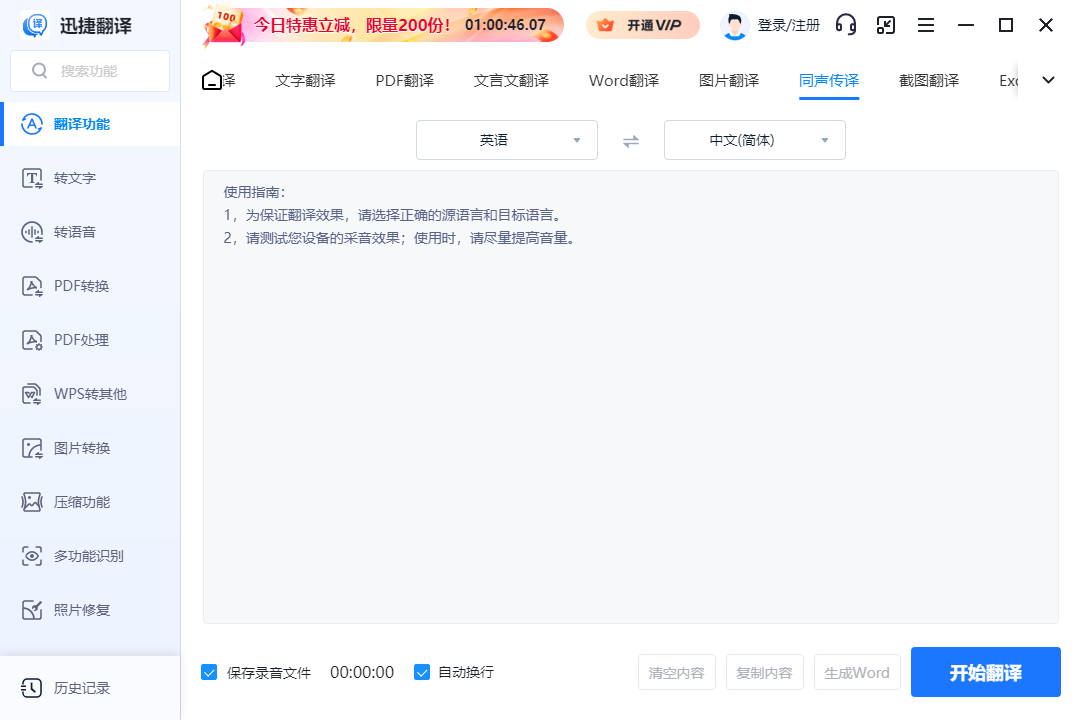Switch to the PDF翻译 tab
This screenshot has height=720, width=1080.
click(x=405, y=81)
